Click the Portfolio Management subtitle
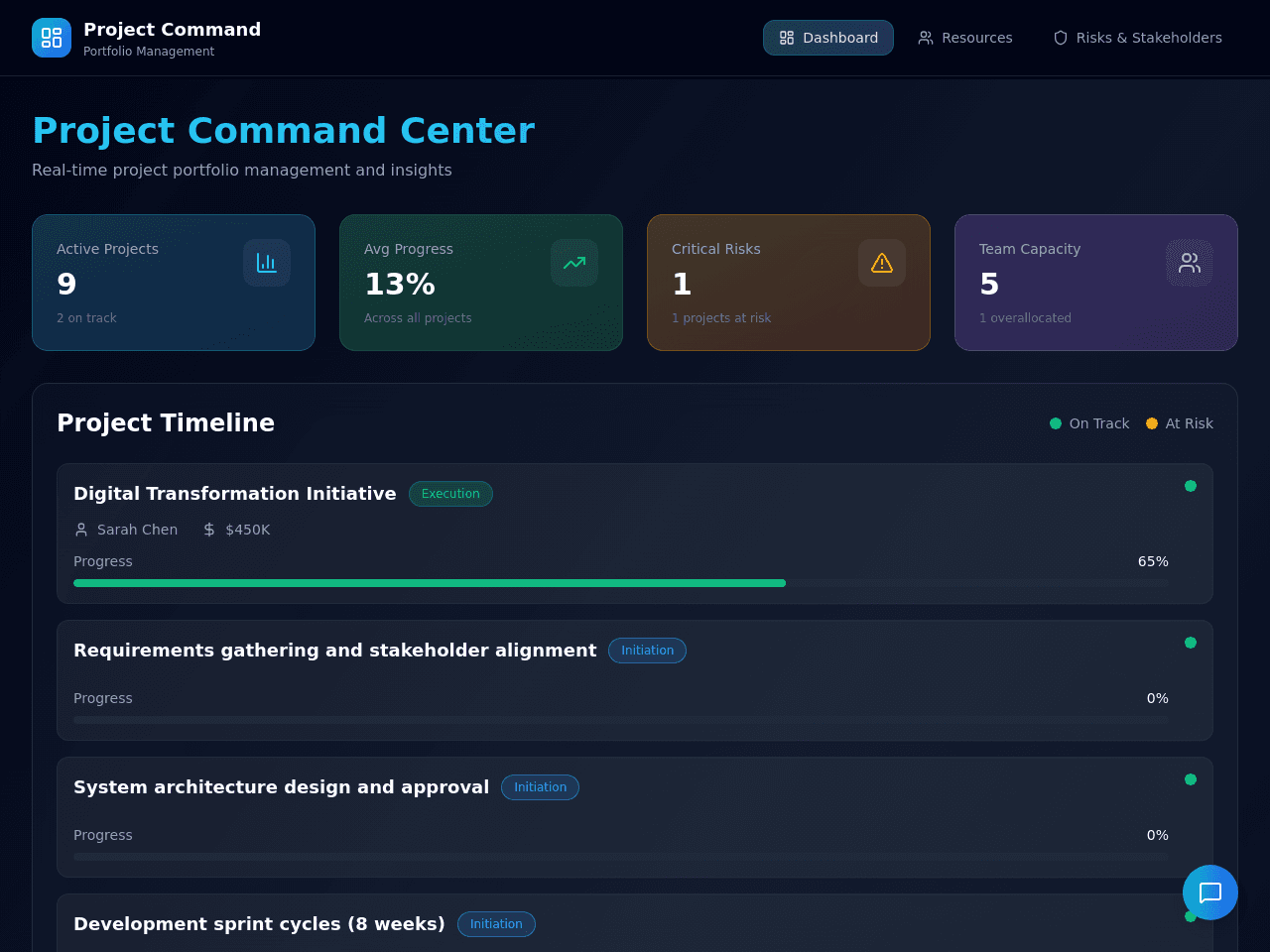1270x952 pixels. (x=149, y=52)
